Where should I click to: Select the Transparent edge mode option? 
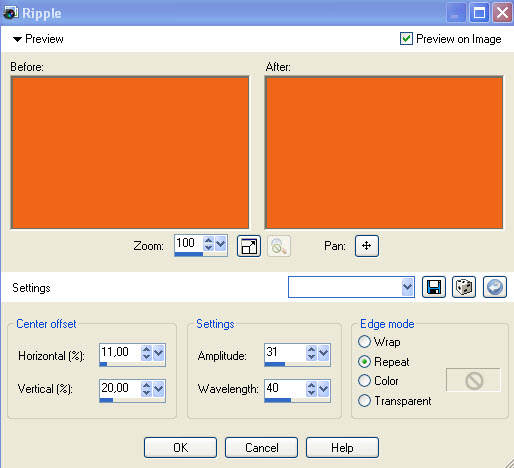364,401
